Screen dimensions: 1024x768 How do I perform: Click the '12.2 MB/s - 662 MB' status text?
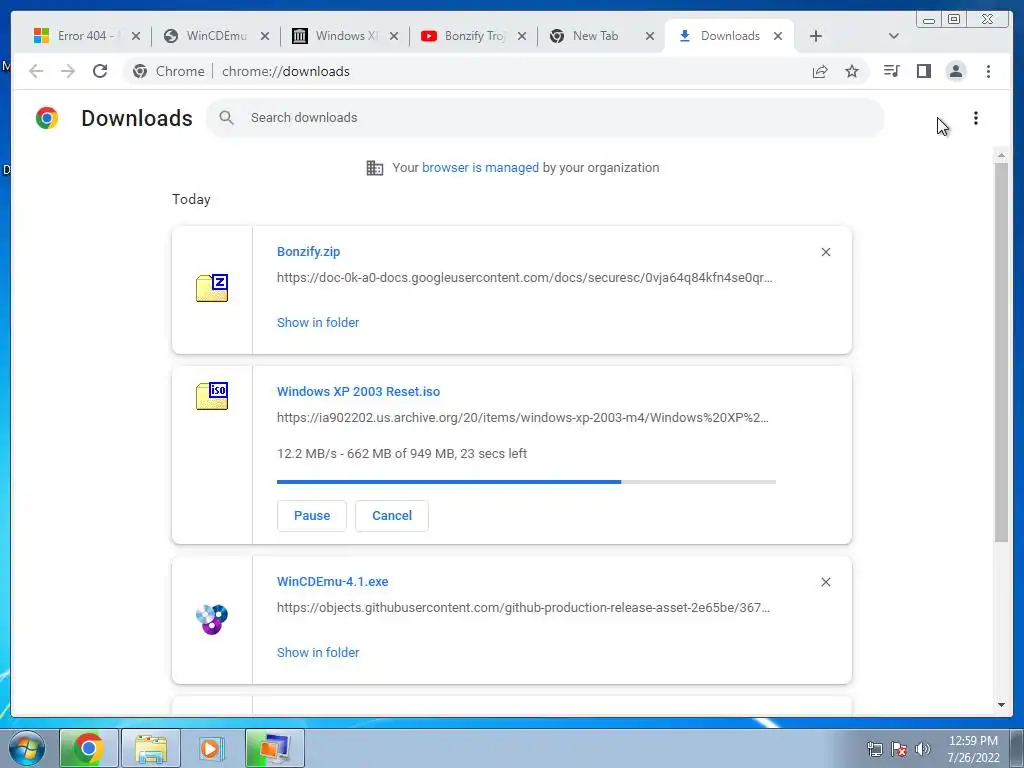(x=402, y=453)
